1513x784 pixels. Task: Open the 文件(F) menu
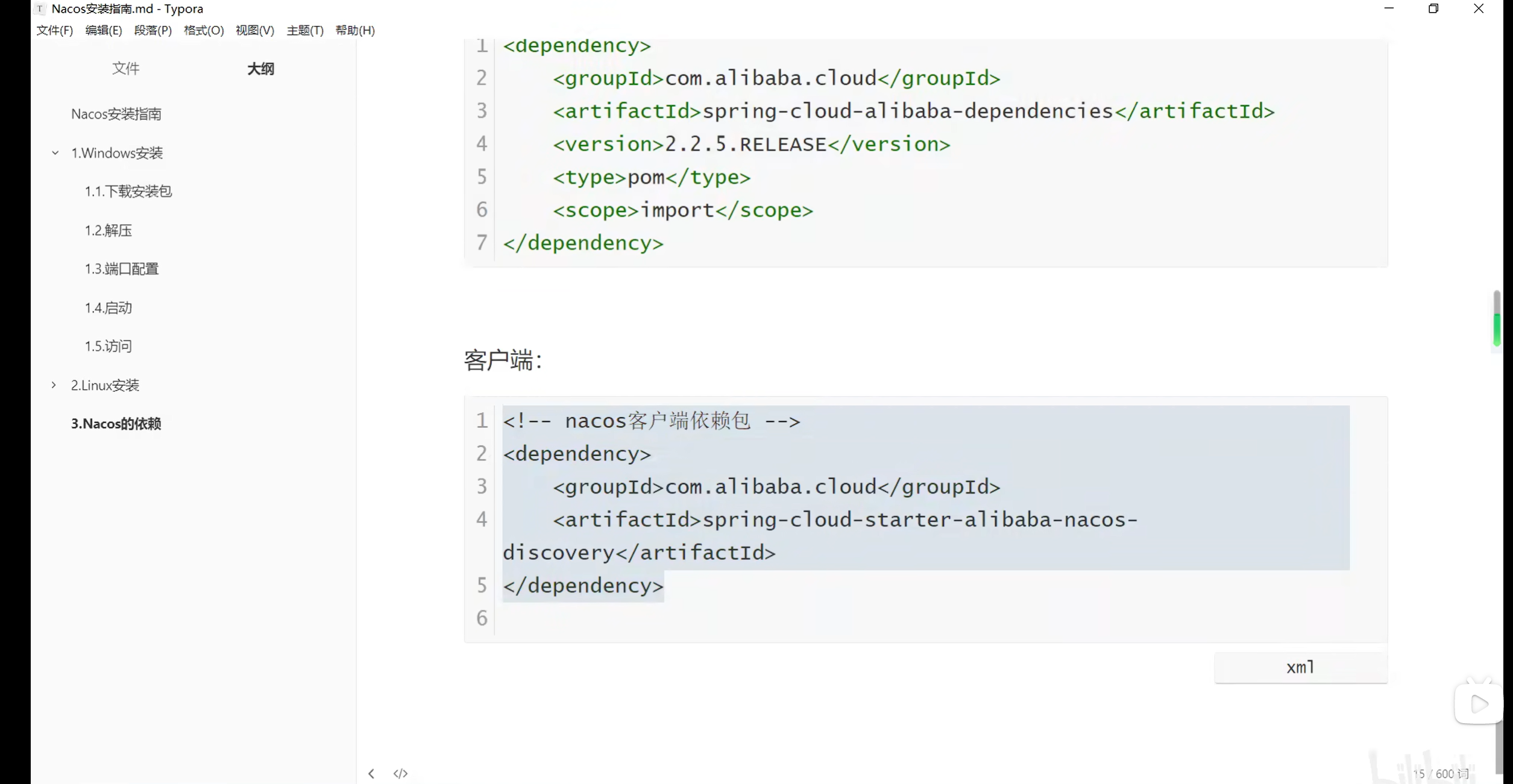[x=54, y=30]
